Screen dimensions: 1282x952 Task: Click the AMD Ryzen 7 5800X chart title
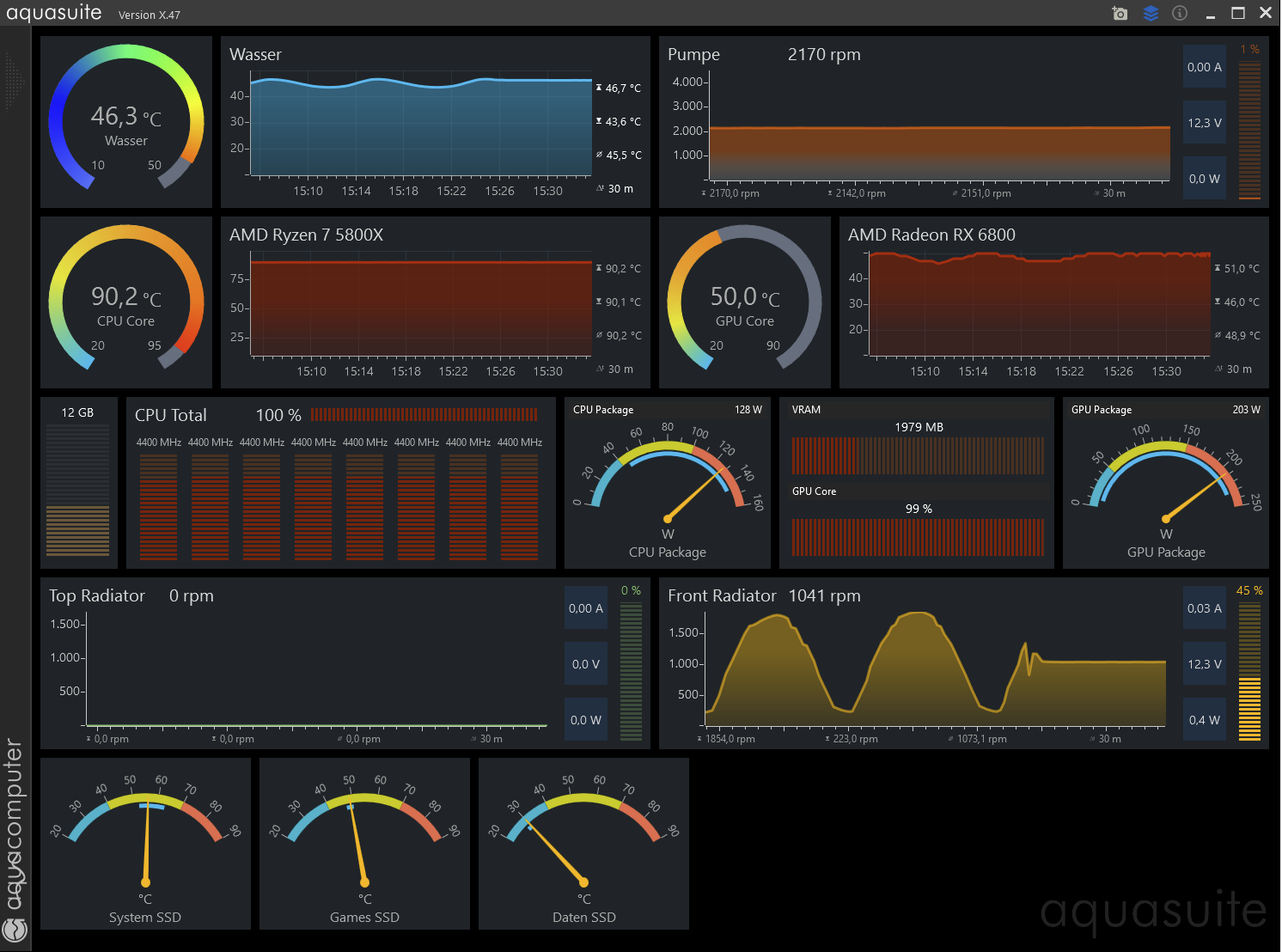(x=306, y=235)
